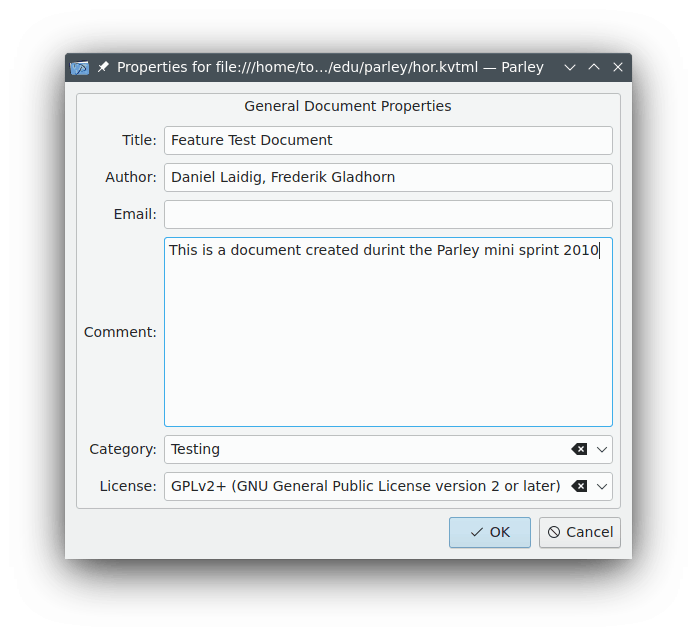This screenshot has height=636, width=697.
Task: Confirm with the OK button
Action: coord(490,532)
